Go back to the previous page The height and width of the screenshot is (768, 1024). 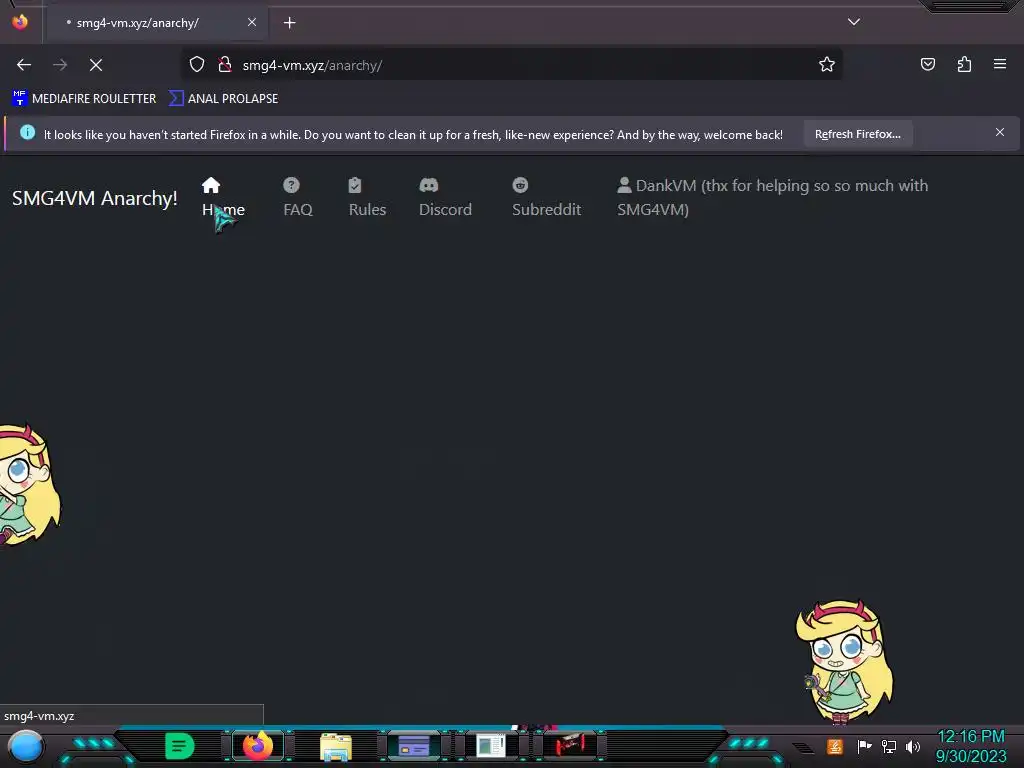click(24, 65)
